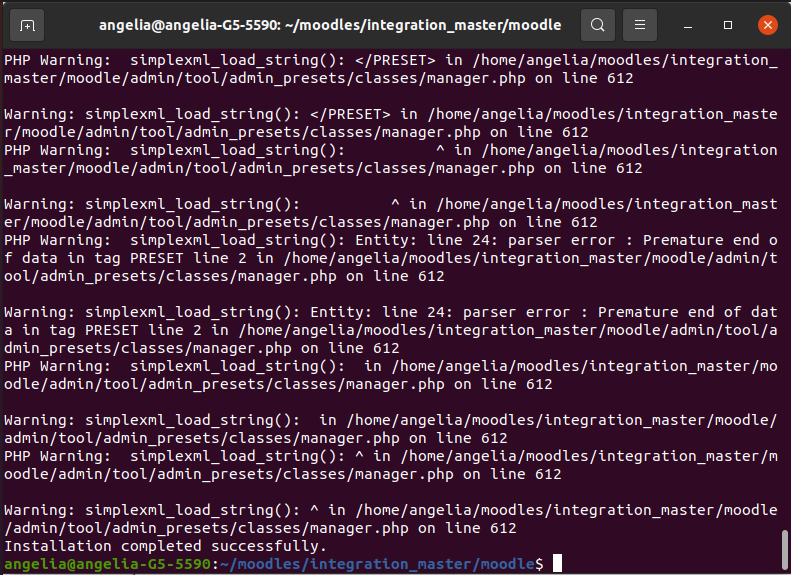The width and height of the screenshot is (791, 575).
Task: Open the terminal search tool
Action: coord(598,25)
